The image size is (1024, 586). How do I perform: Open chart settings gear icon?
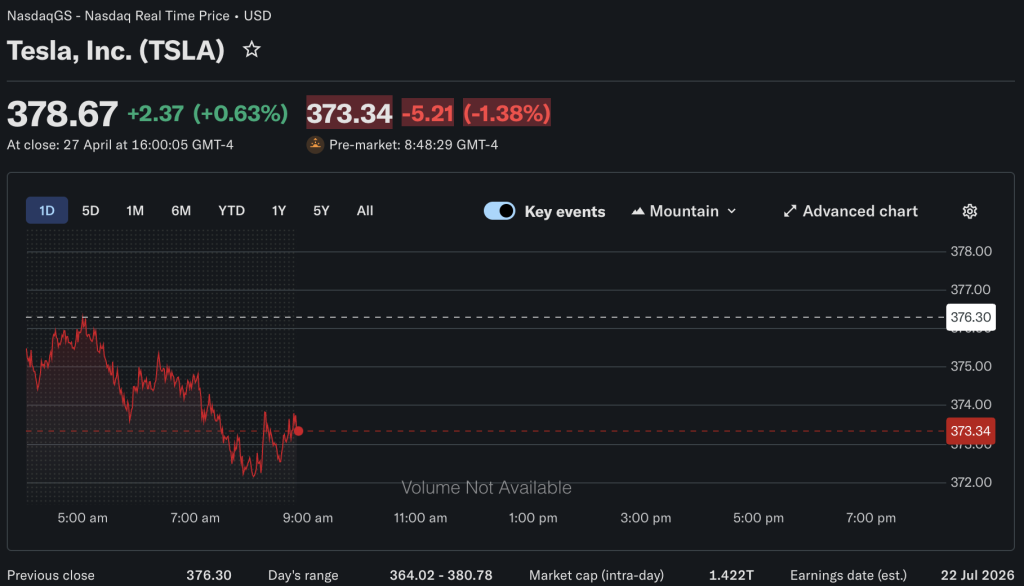(969, 211)
